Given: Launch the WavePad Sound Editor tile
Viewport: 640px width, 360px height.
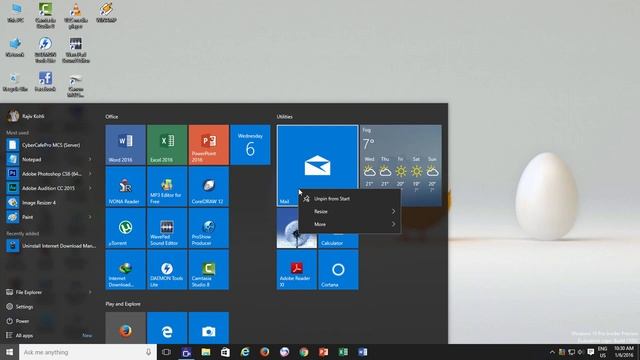Looking at the screenshot, I should click(167, 228).
